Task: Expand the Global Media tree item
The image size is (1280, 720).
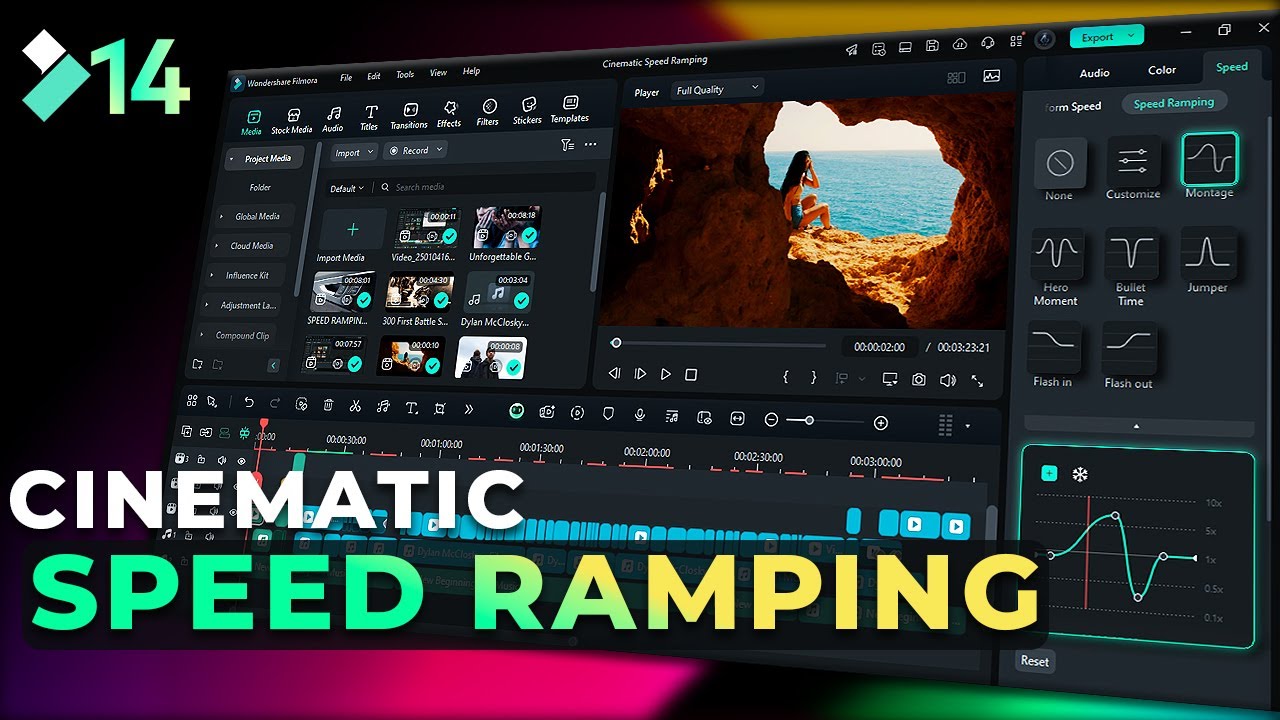Action: (x=222, y=216)
